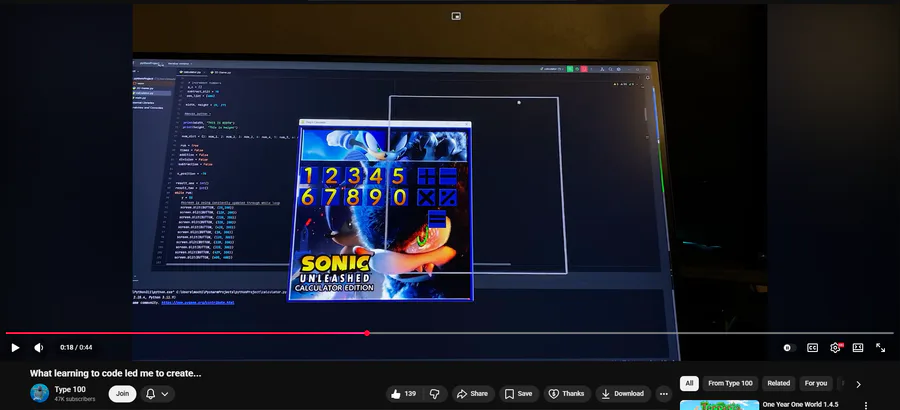Open the Type 100 channel avatar
Viewport: 900px width, 410px height.
coord(40,393)
